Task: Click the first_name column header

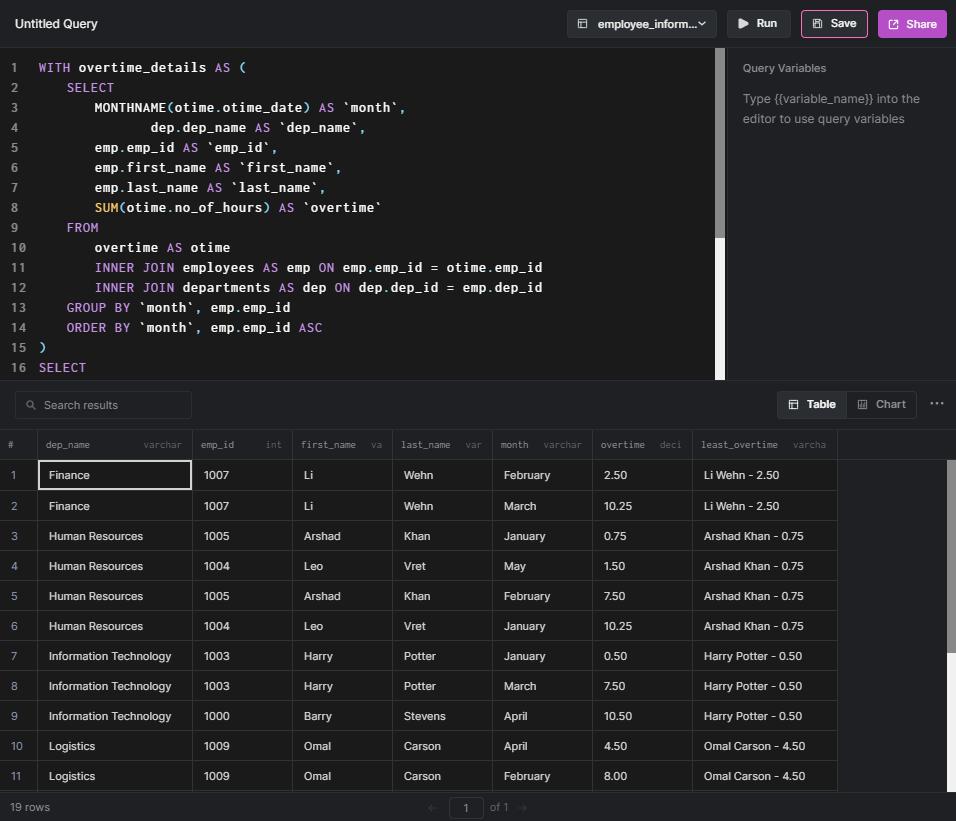Action: 342,445
